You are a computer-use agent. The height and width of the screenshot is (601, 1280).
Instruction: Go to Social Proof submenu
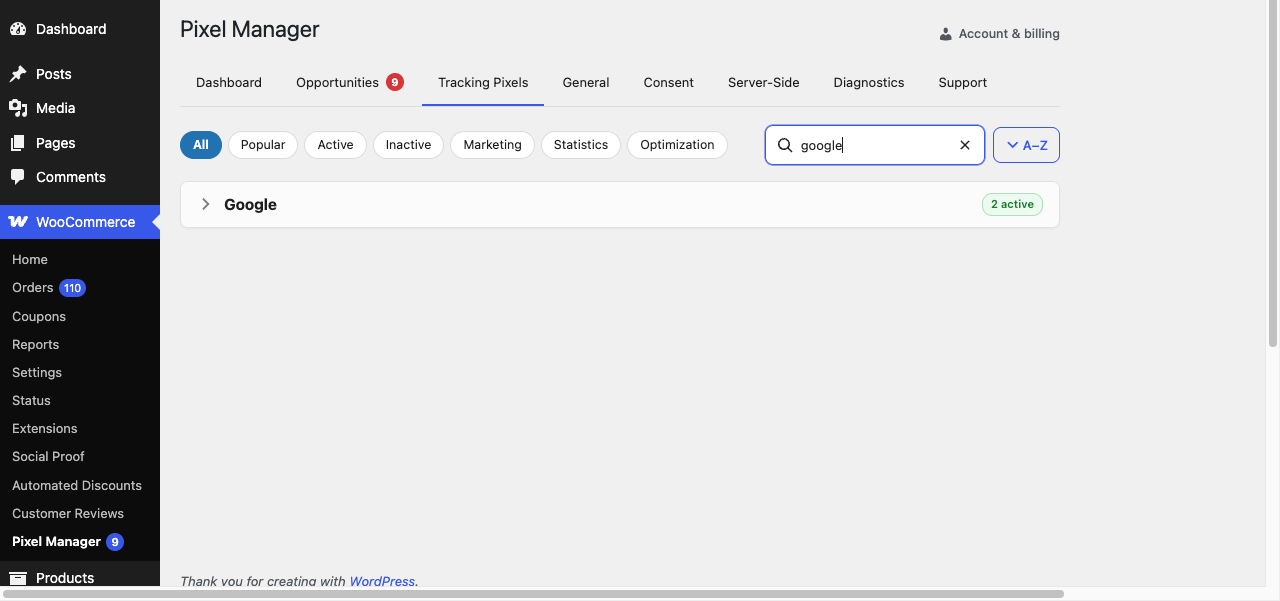[48, 457]
